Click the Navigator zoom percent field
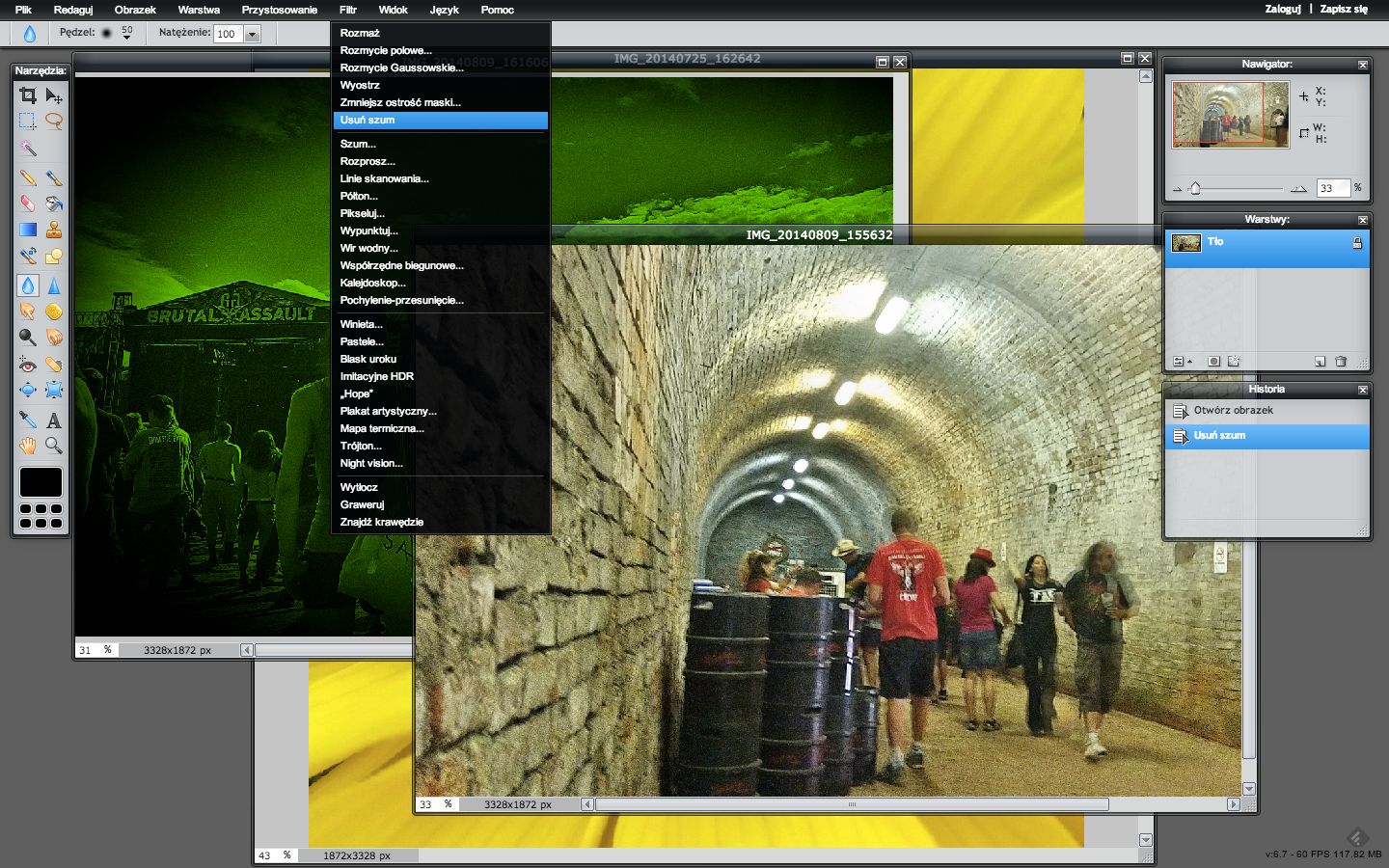1389x868 pixels. [1334, 188]
